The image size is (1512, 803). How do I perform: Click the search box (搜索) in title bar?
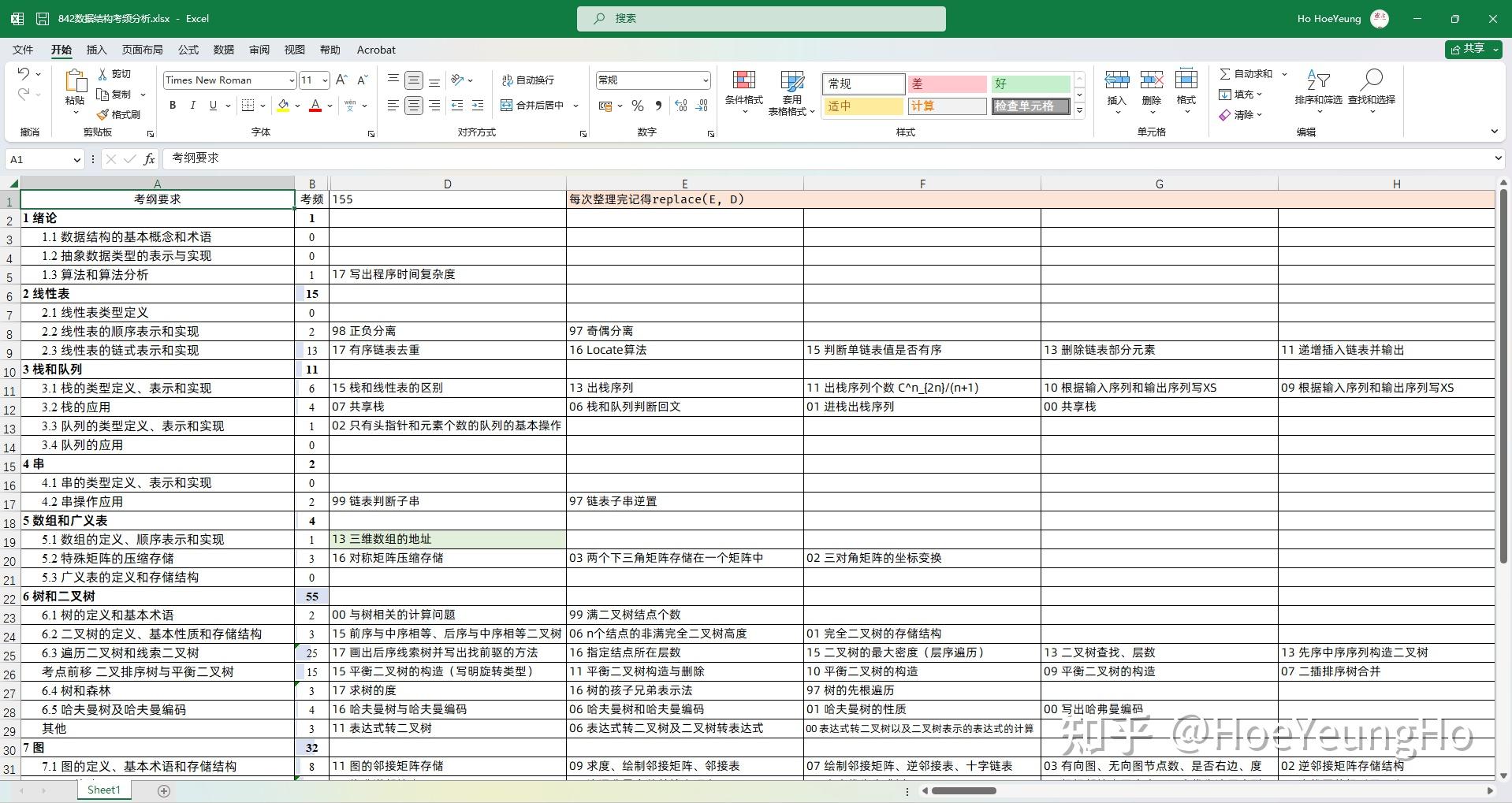[x=762, y=19]
